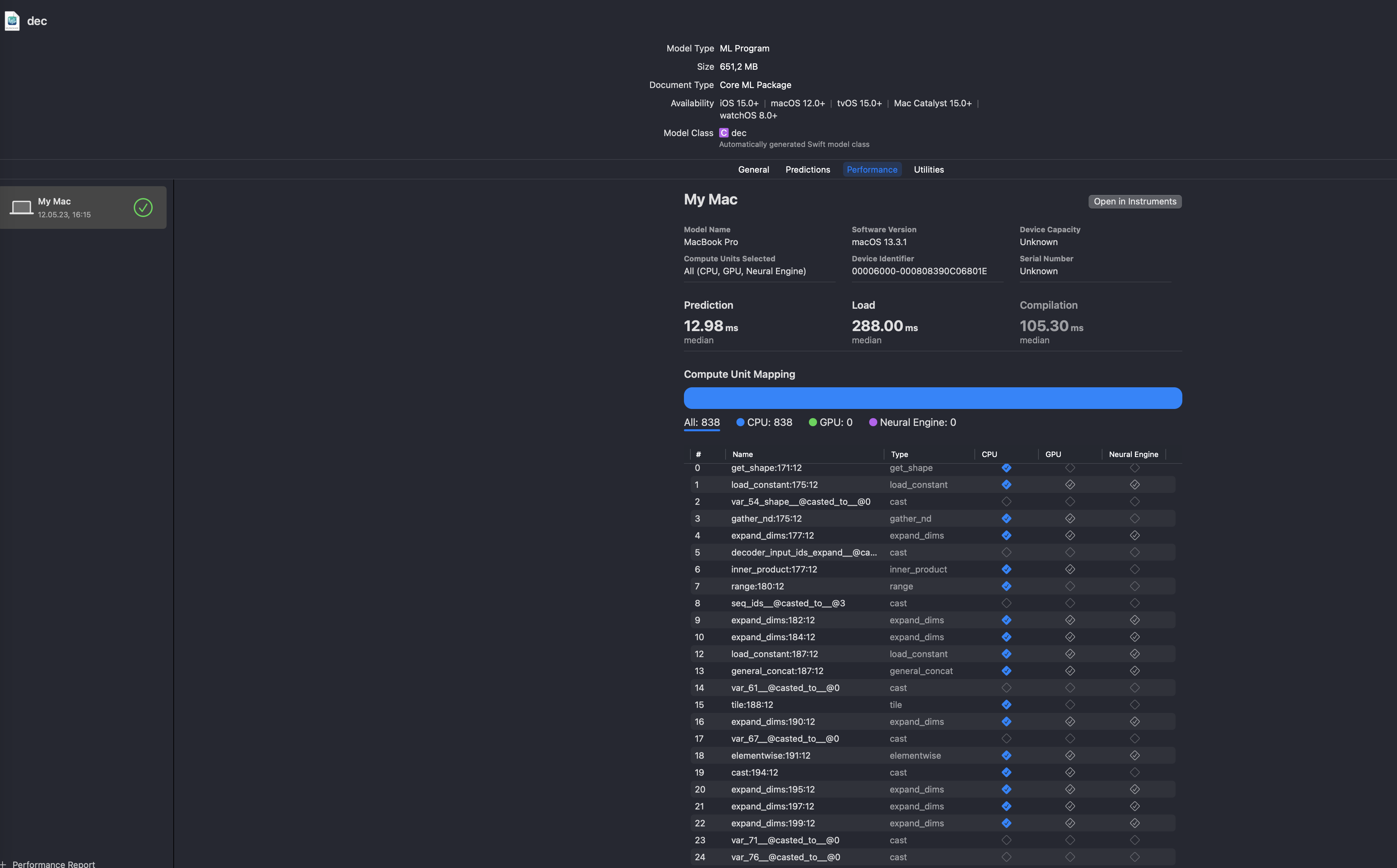The width and height of the screenshot is (1397, 868).
Task: Click CPU diamond for gather_nd:175:12 row
Action: coord(1006,518)
